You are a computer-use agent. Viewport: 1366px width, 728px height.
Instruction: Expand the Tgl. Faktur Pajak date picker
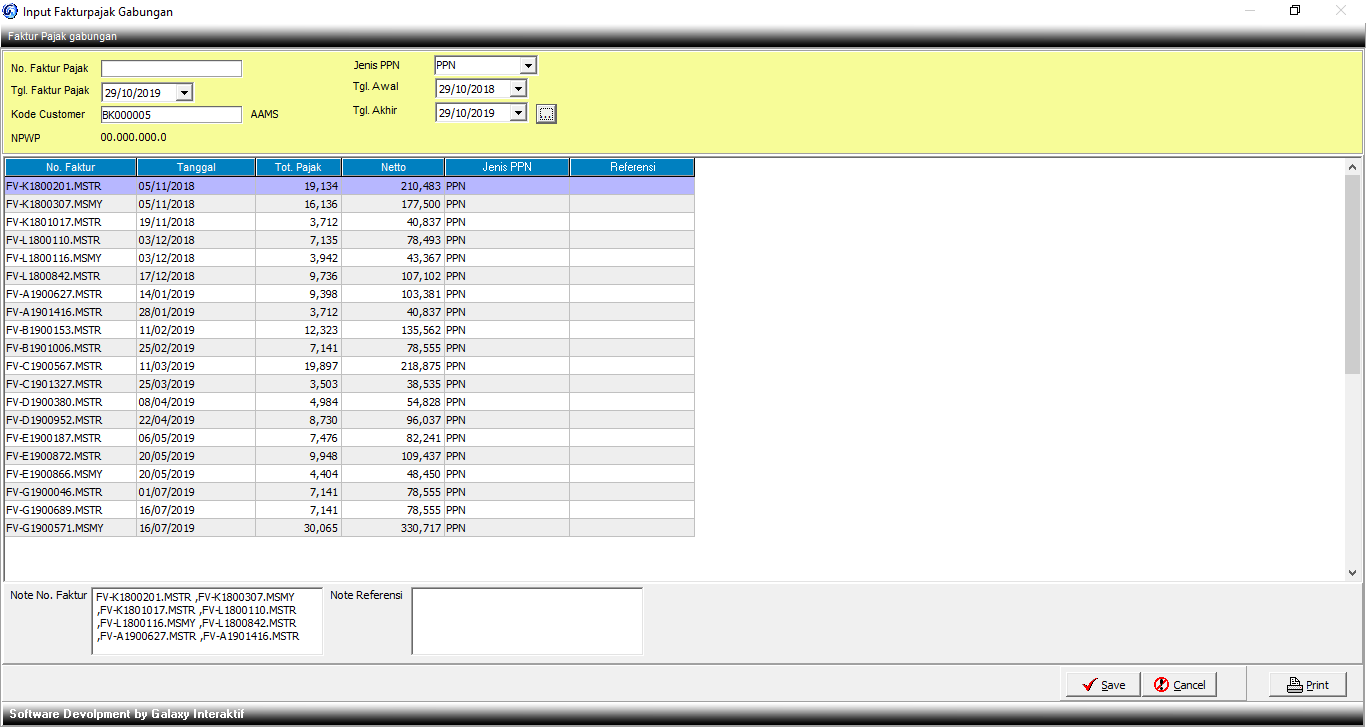point(184,93)
